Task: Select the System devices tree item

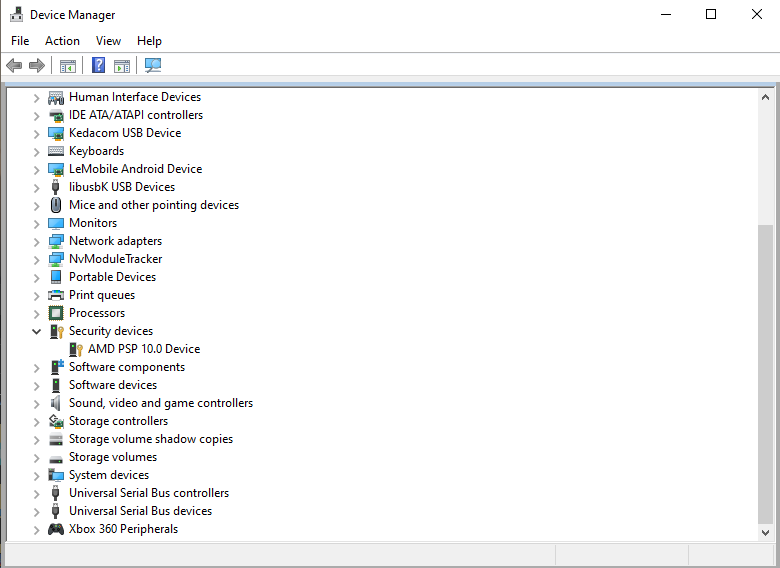Action: (x=108, y=475)
